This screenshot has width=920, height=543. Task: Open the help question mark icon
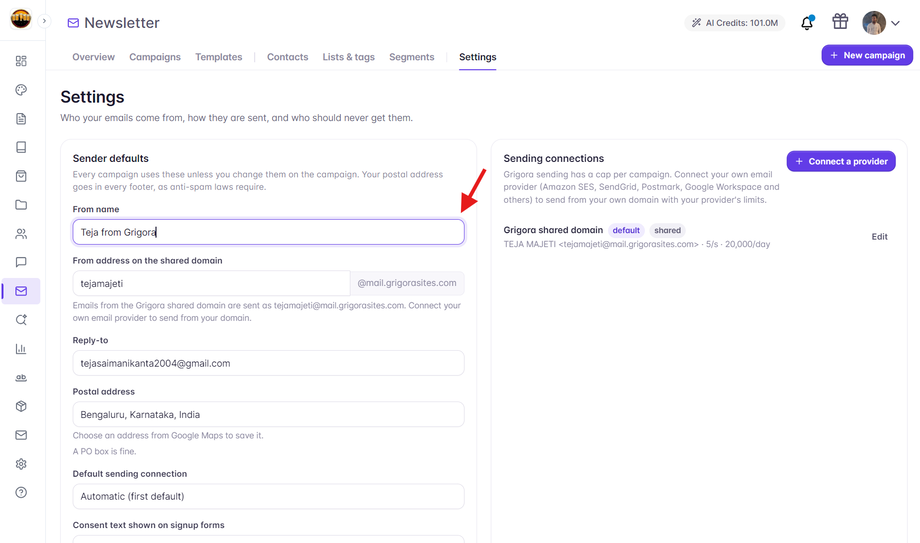pos(21,493)
